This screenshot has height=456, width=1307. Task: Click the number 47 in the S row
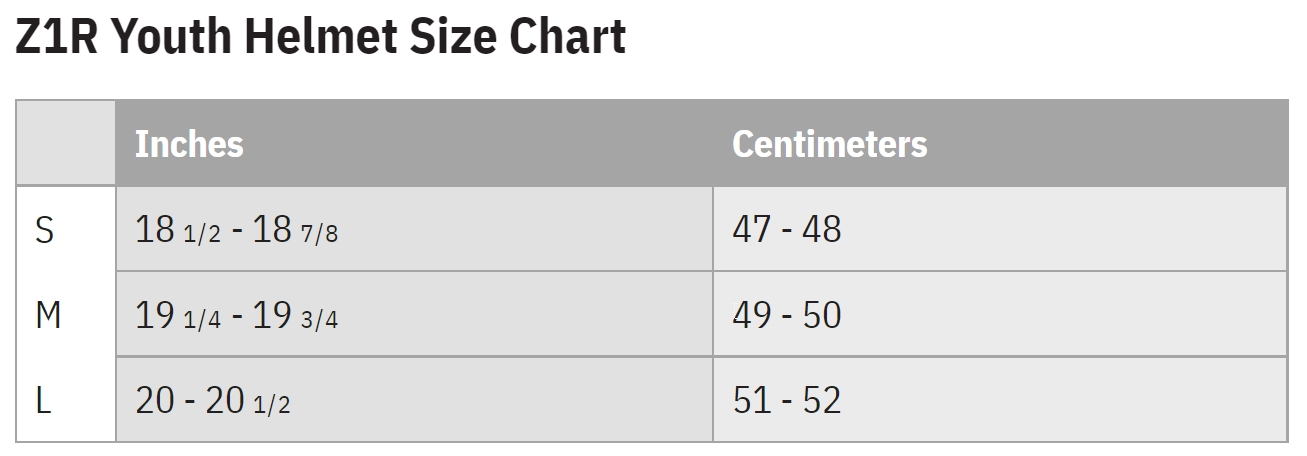coord(752,230)
